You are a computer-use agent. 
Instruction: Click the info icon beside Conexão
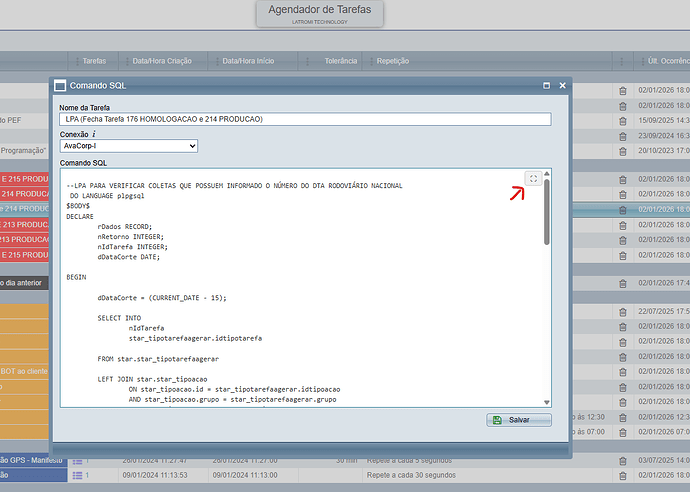[94, 133]
